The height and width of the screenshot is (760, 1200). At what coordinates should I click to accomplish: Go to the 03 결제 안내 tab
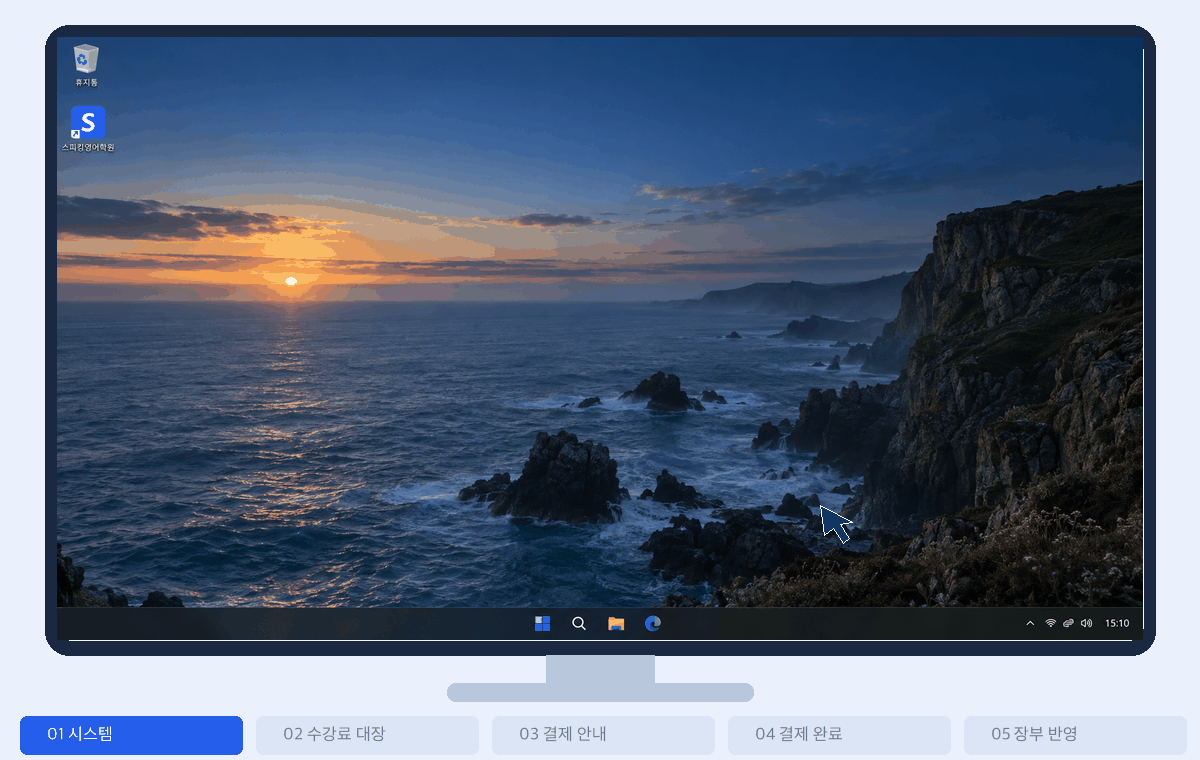603,735
